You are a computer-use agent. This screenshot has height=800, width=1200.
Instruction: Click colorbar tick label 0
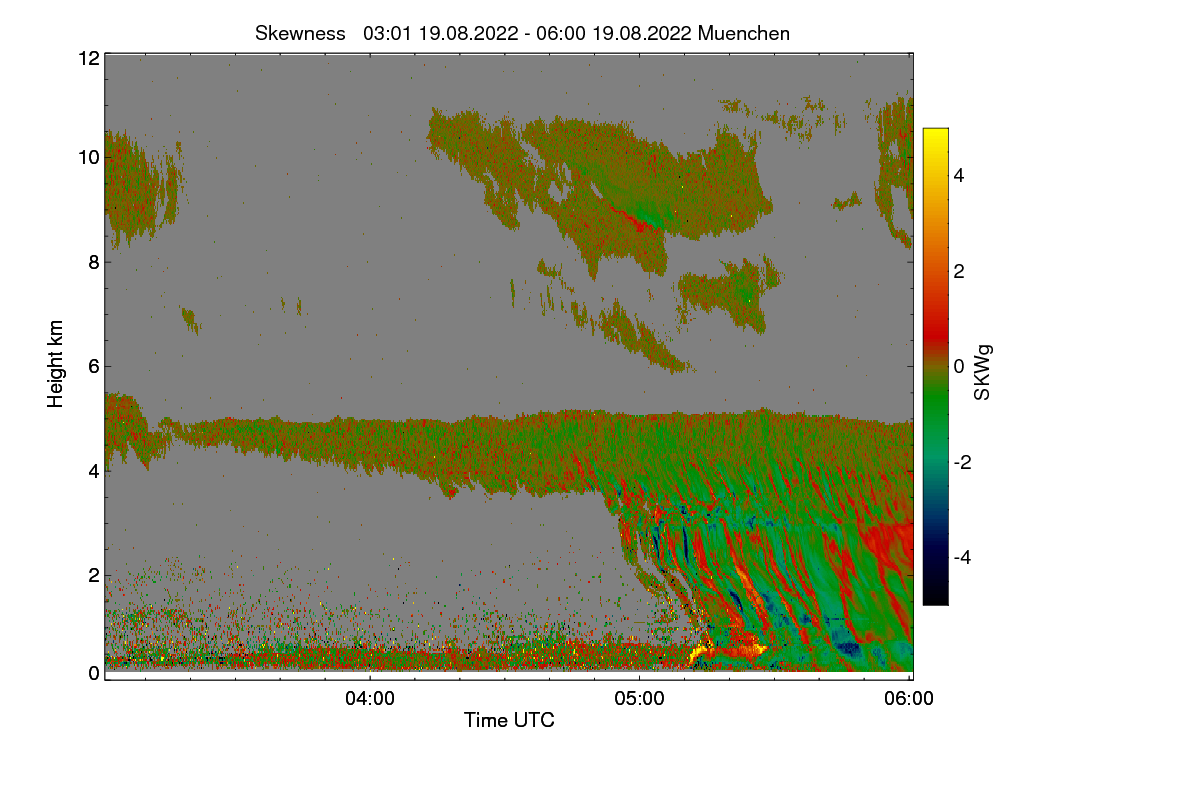[x=958, y=366]
